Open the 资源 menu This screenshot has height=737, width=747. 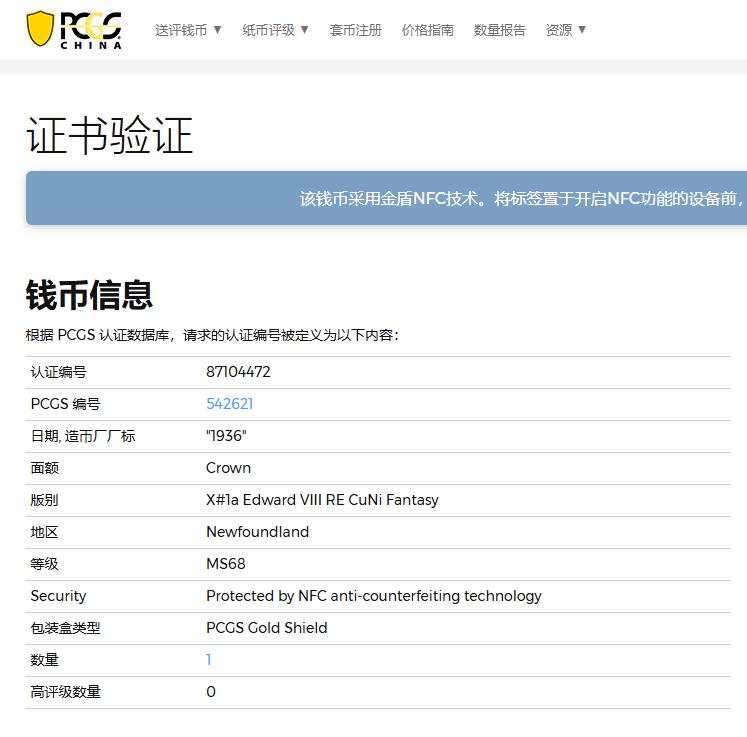click(x=559, y=30)
